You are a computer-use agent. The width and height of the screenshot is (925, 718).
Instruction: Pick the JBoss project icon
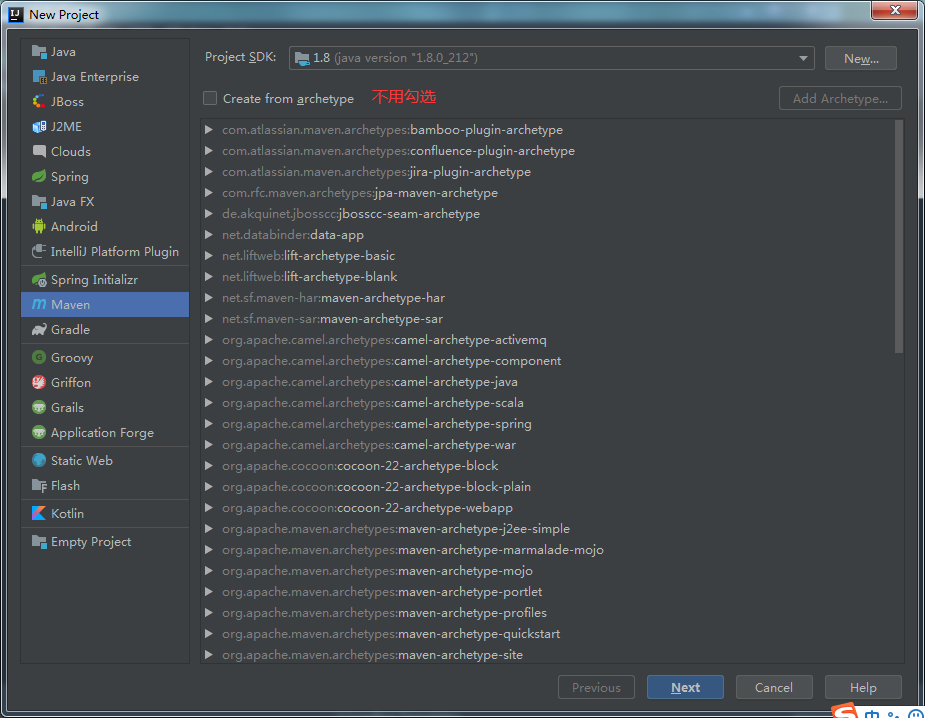tap(39, 101)
